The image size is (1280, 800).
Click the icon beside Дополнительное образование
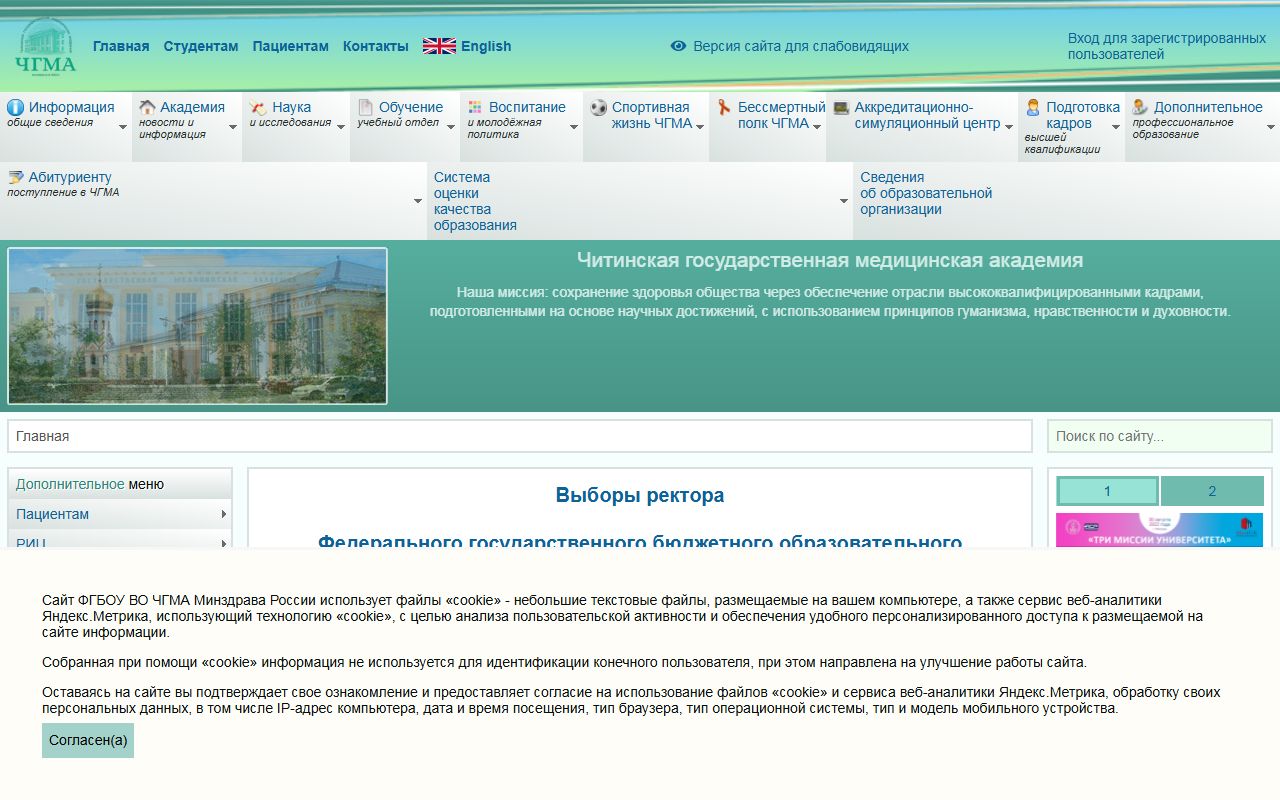1140,107
